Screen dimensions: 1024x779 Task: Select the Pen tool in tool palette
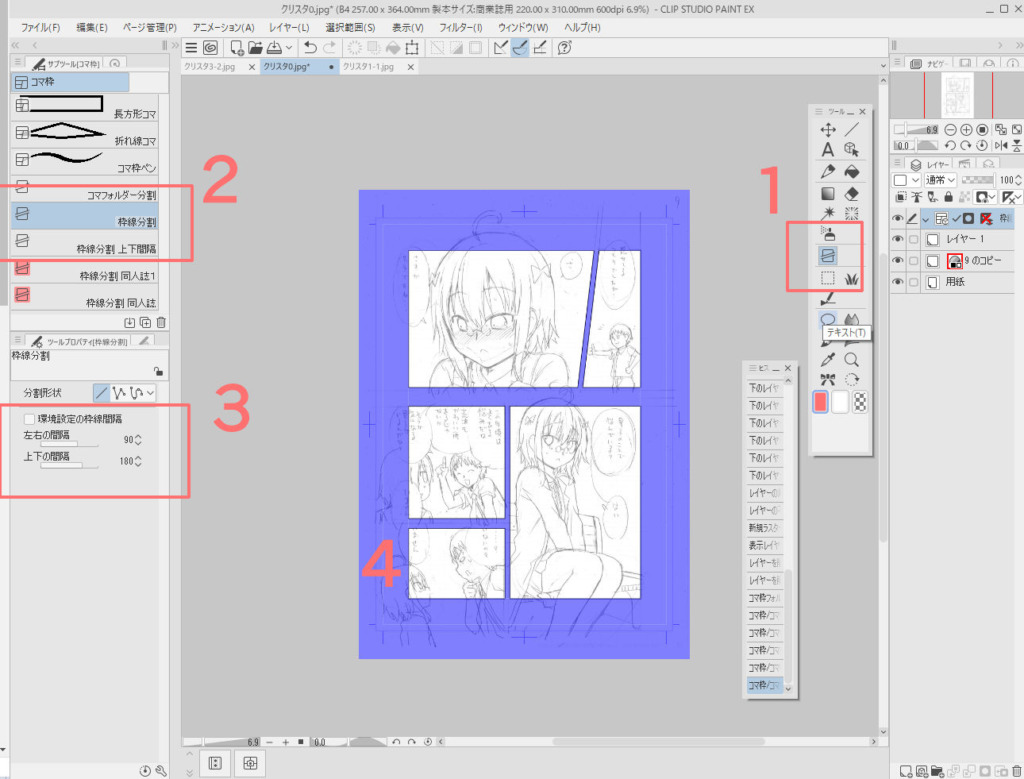[828, 172]
